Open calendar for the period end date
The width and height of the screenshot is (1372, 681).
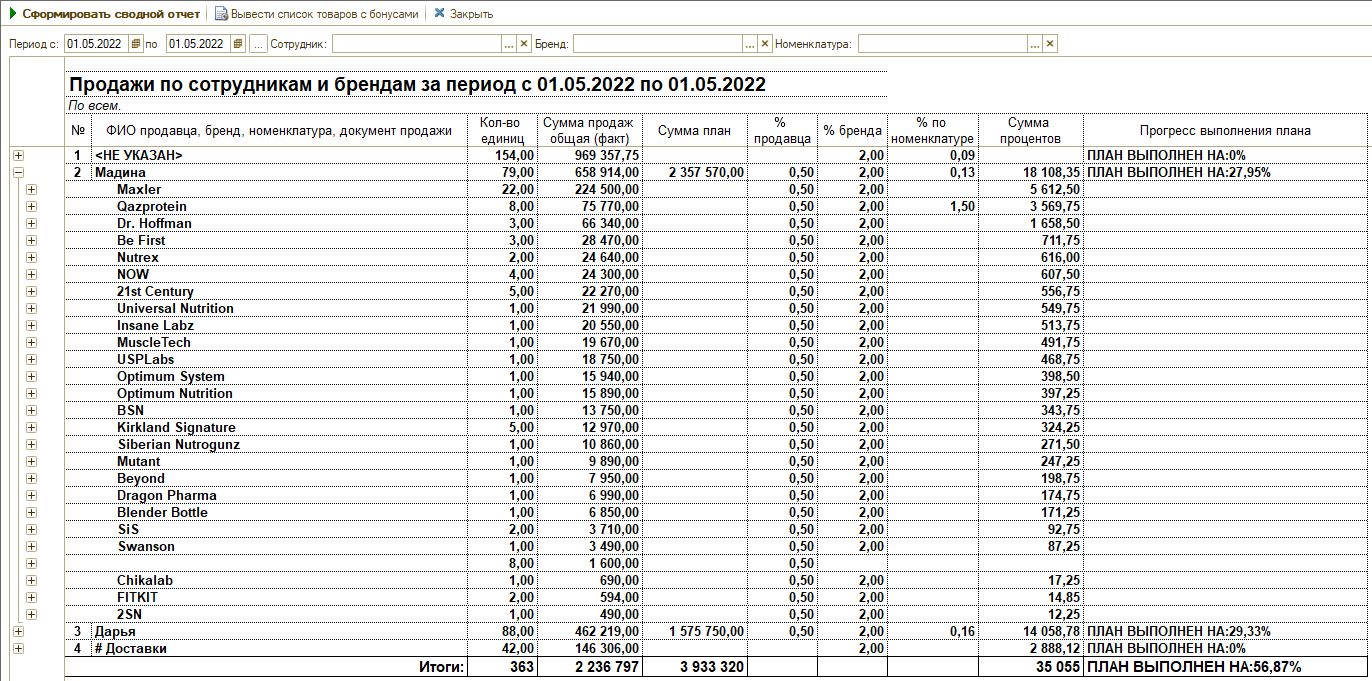tap(237, 44)
